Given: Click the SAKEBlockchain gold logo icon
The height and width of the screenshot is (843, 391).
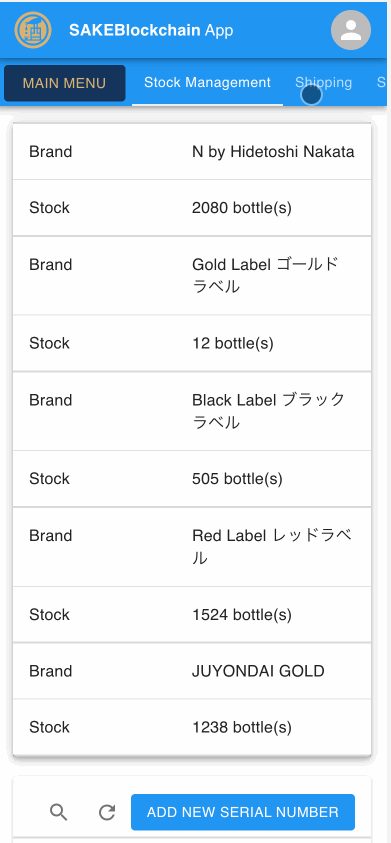Looking at the screenshot, I should [33, 30].
